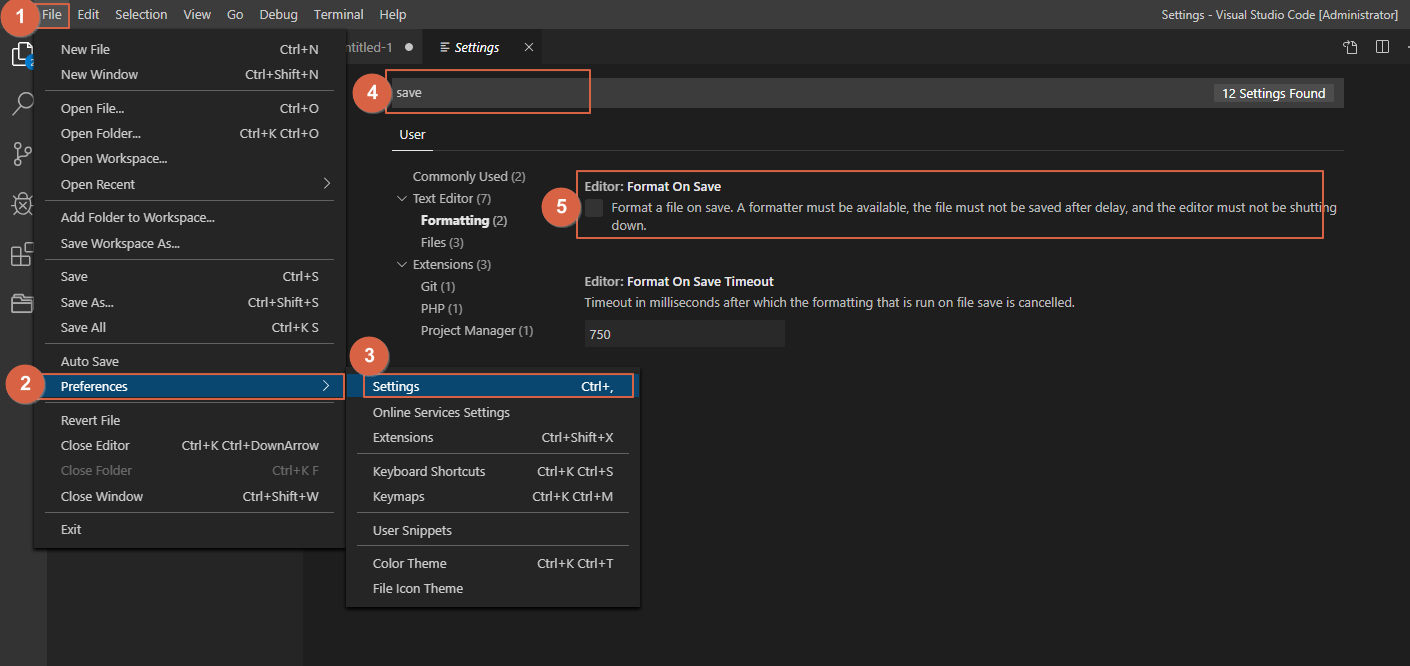The height and width of the screenshot is (666, 1410).
Task: Choose New Window from the File menu
Action: click(x=189, y=74)
